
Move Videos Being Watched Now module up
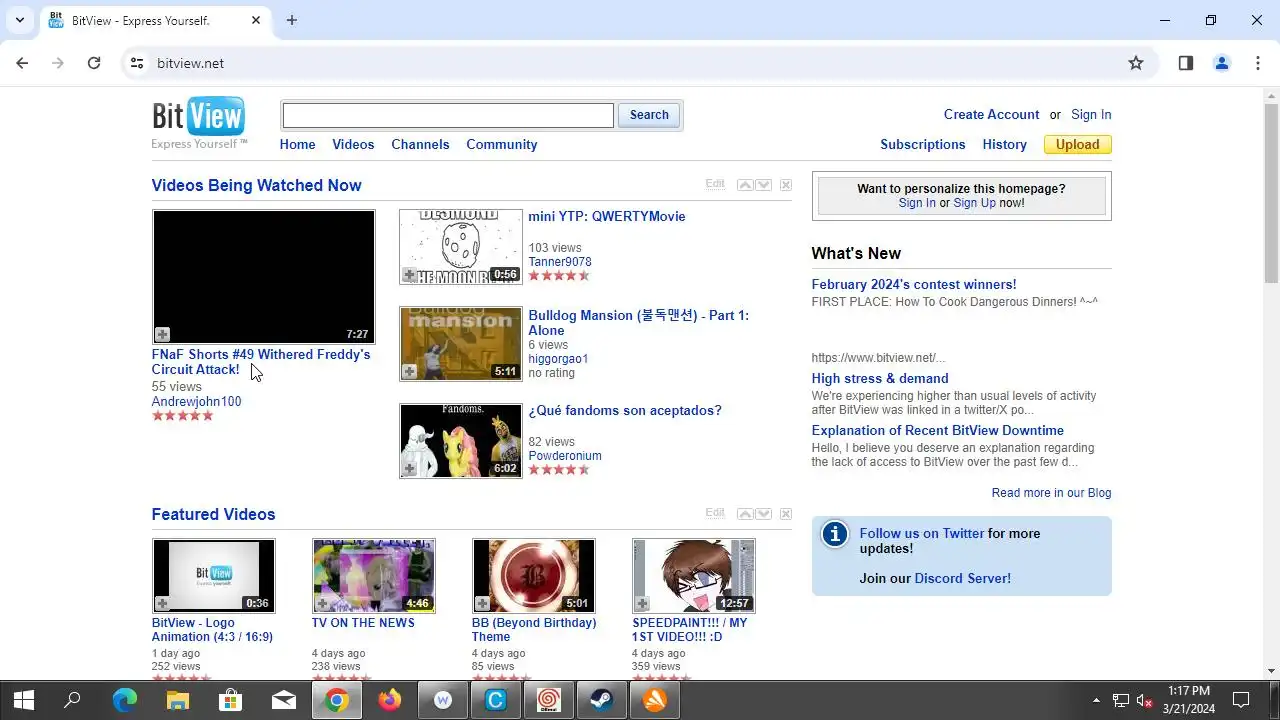(x=745, y=185)
